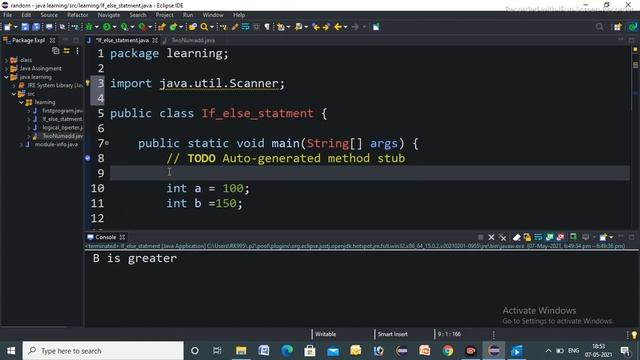Image resolution: width=640 pixels, height=360 pixels.
Task: Toggle Show Whitespace Characters pilcrow icon
Action: click(x=267, y=27)
